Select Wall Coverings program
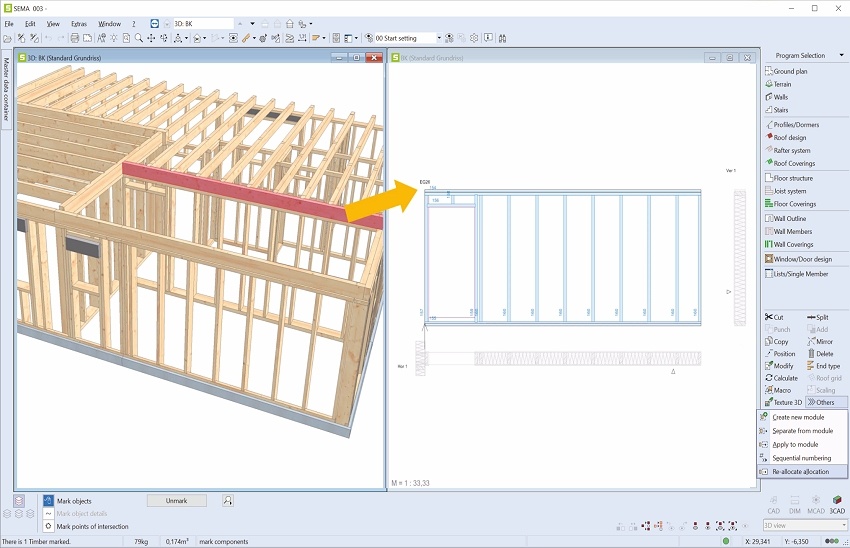This screenshot has width=850, height=548. (x=789, y=244)
